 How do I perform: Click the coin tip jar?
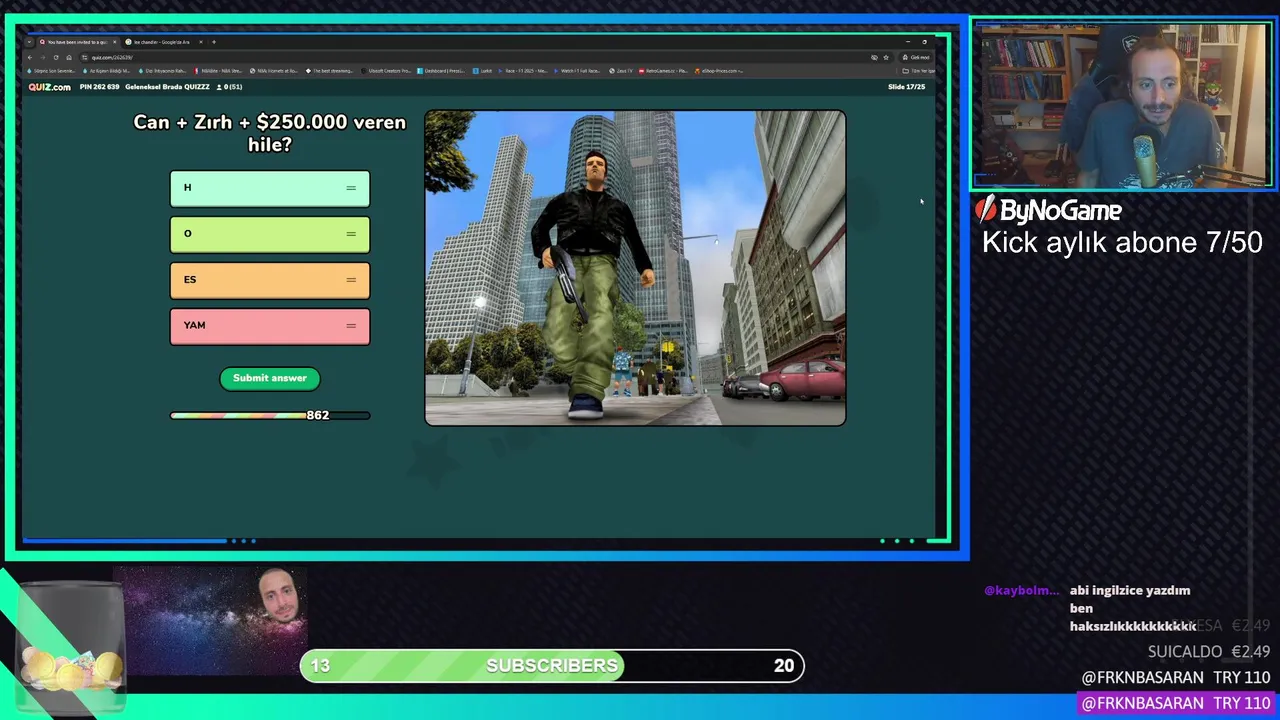[69, 650]
